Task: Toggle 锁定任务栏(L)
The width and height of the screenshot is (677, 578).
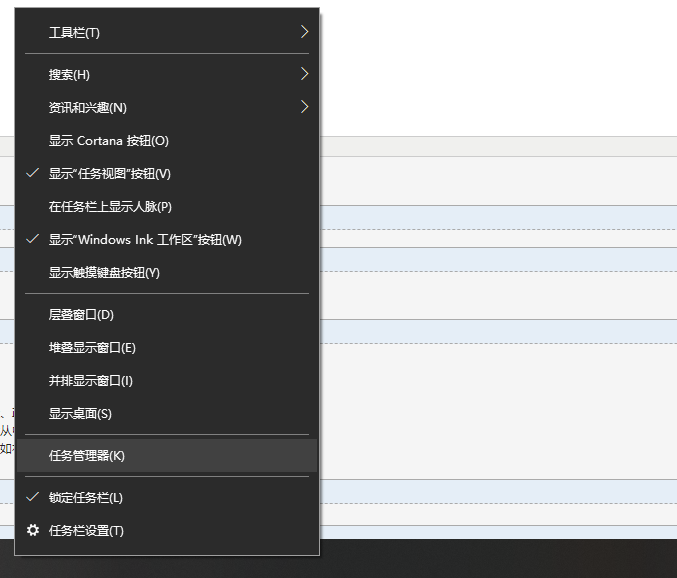Action: pos(167,497)
